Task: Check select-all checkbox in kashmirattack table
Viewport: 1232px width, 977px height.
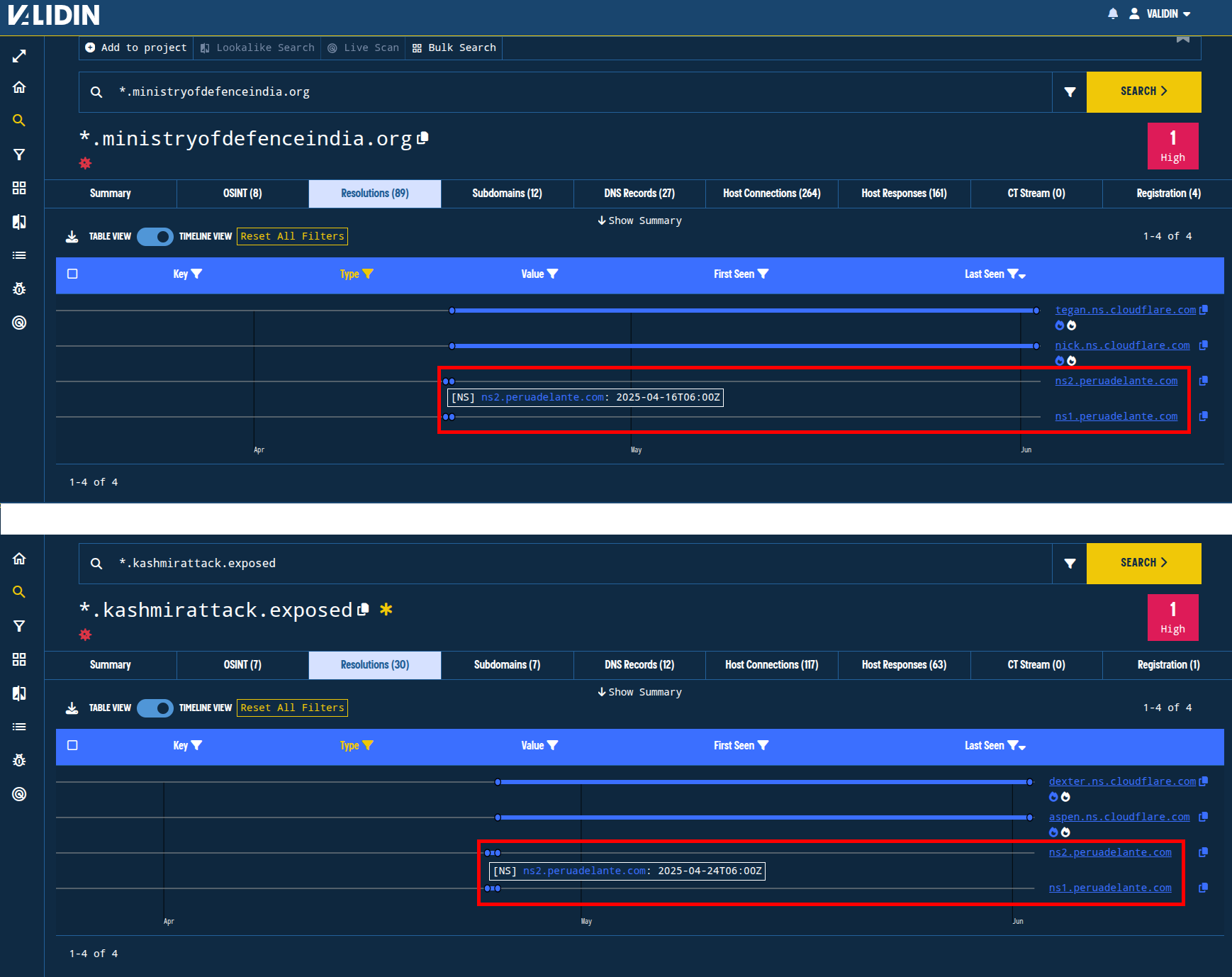Action: tap(72, 746)
